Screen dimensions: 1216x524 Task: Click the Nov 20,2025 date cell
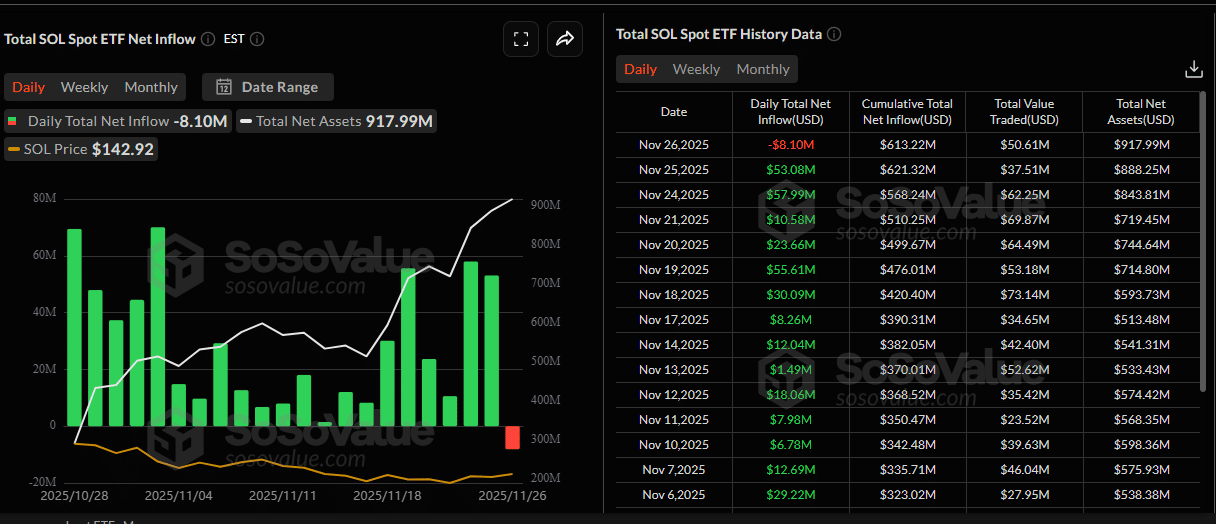point(674,245)
